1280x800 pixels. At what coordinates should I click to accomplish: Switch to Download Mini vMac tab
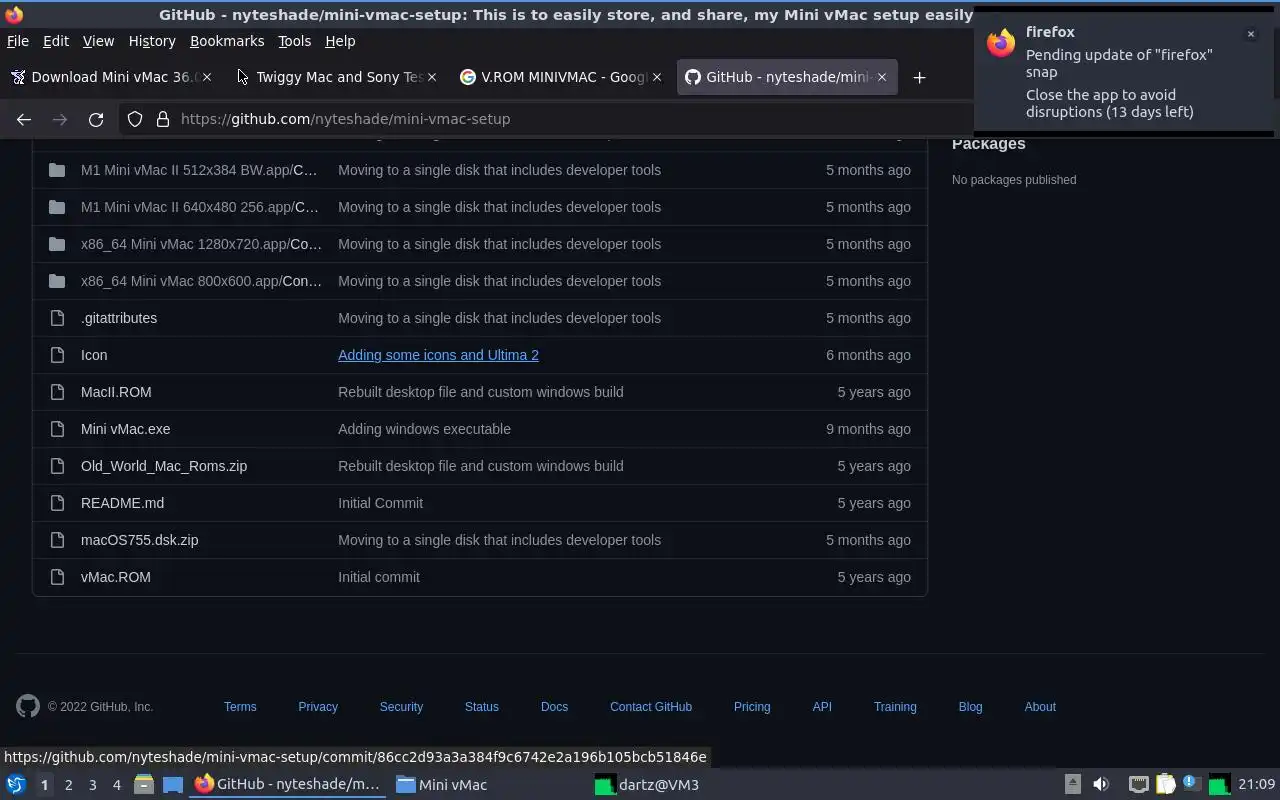point(110,77)
